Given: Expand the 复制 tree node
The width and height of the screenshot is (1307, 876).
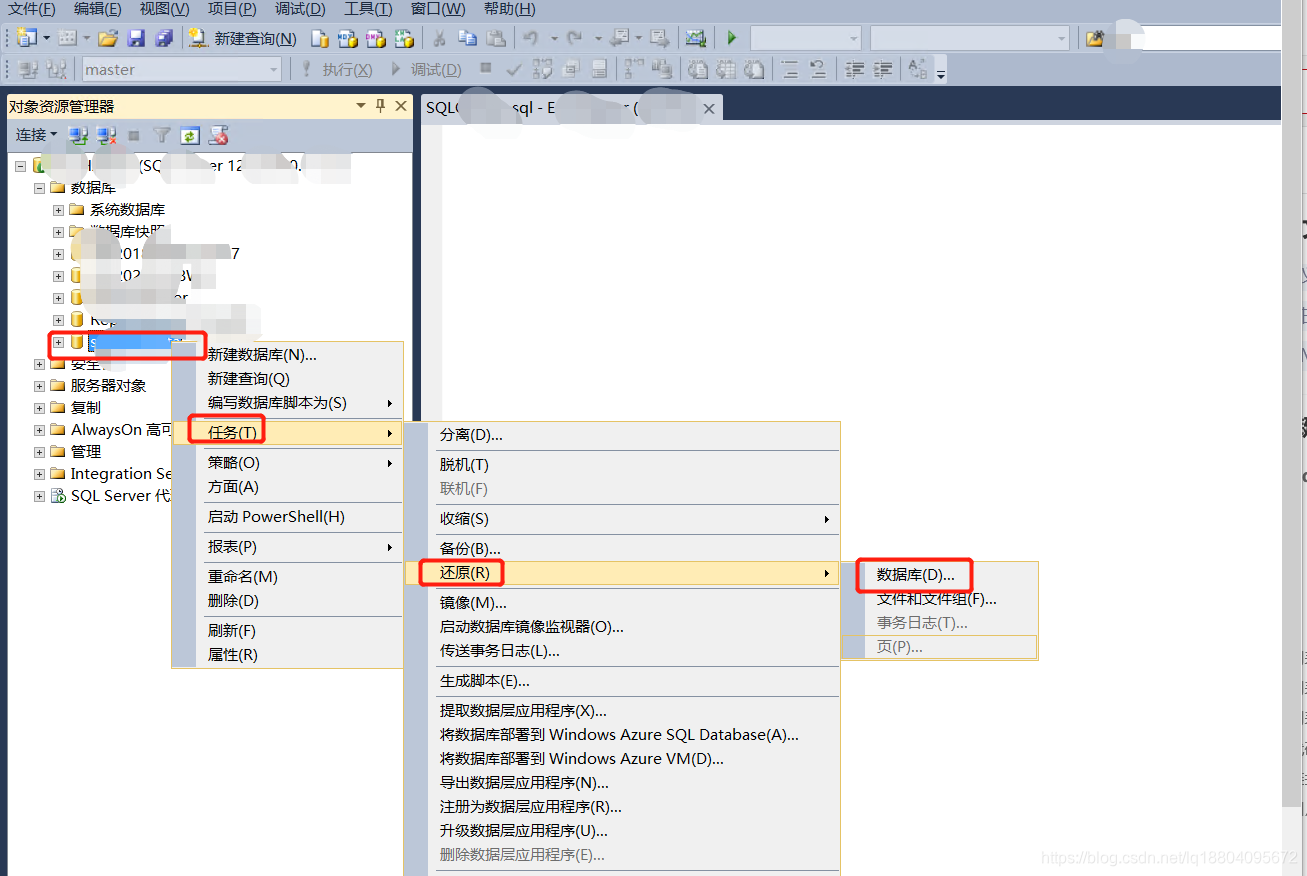Looking at the screenshot, I should 39,407.
